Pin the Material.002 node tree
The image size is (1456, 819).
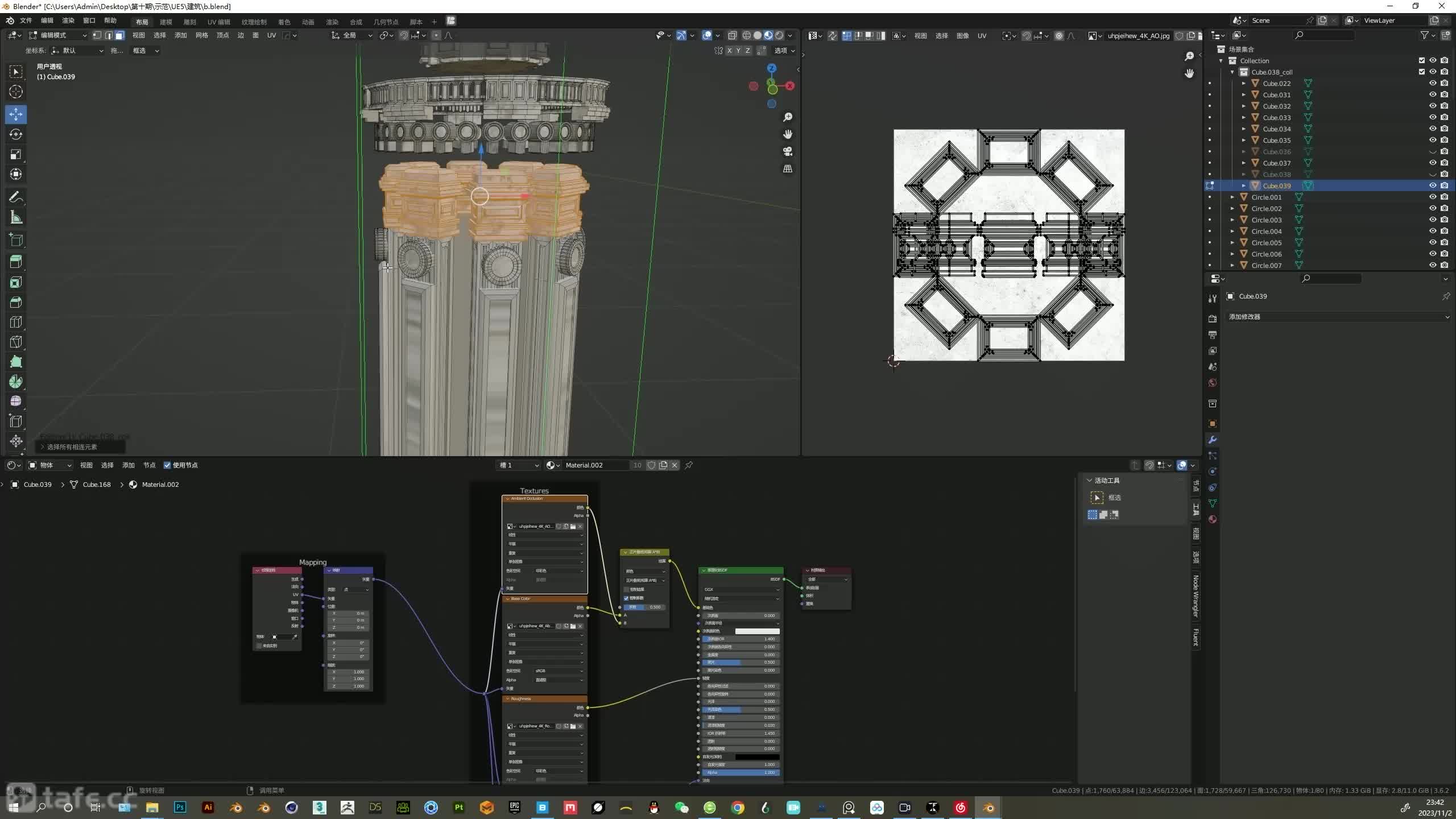point(689,465)
